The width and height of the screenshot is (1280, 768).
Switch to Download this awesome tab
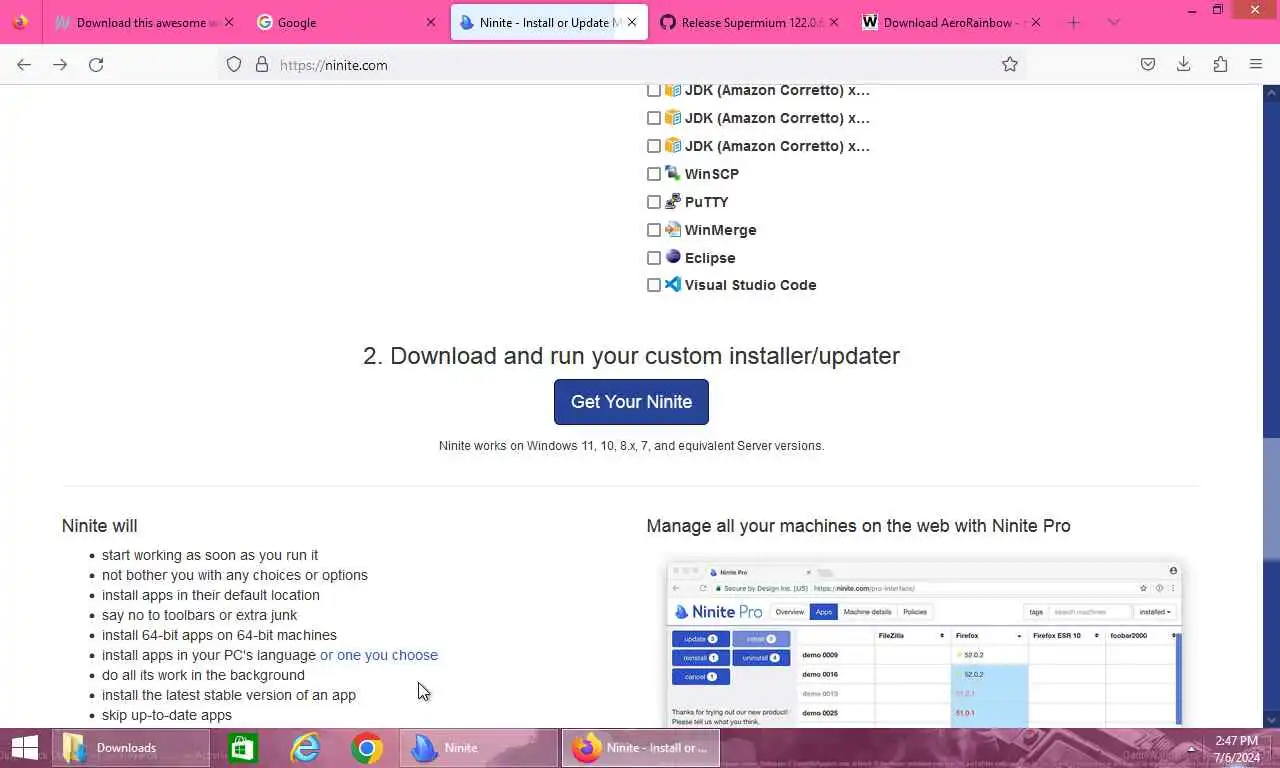pyautogui.click(x=144, y=22)
